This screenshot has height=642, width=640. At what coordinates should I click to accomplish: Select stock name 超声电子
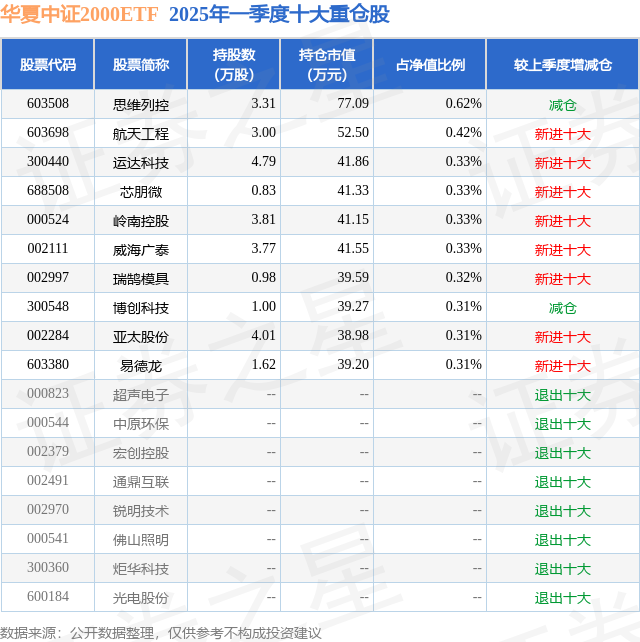[141, 396]
